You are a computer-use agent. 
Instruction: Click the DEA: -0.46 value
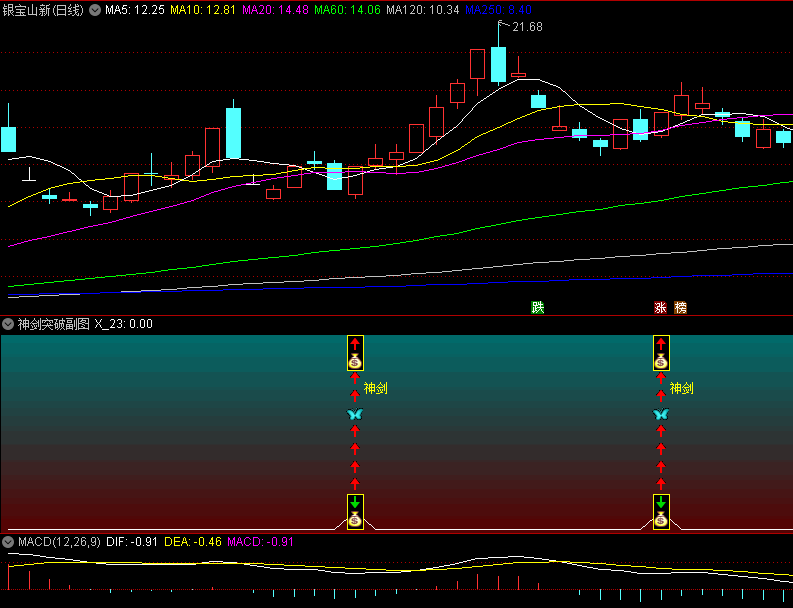pos(193,542)
